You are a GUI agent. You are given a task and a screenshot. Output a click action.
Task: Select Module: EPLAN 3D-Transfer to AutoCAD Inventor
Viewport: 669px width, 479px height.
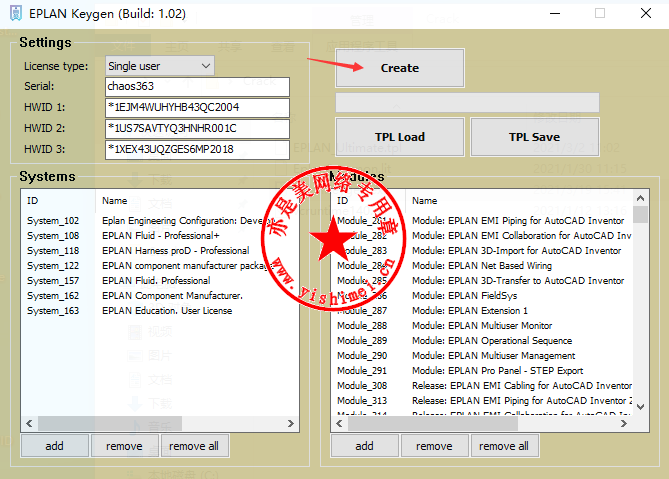point(482,281)
